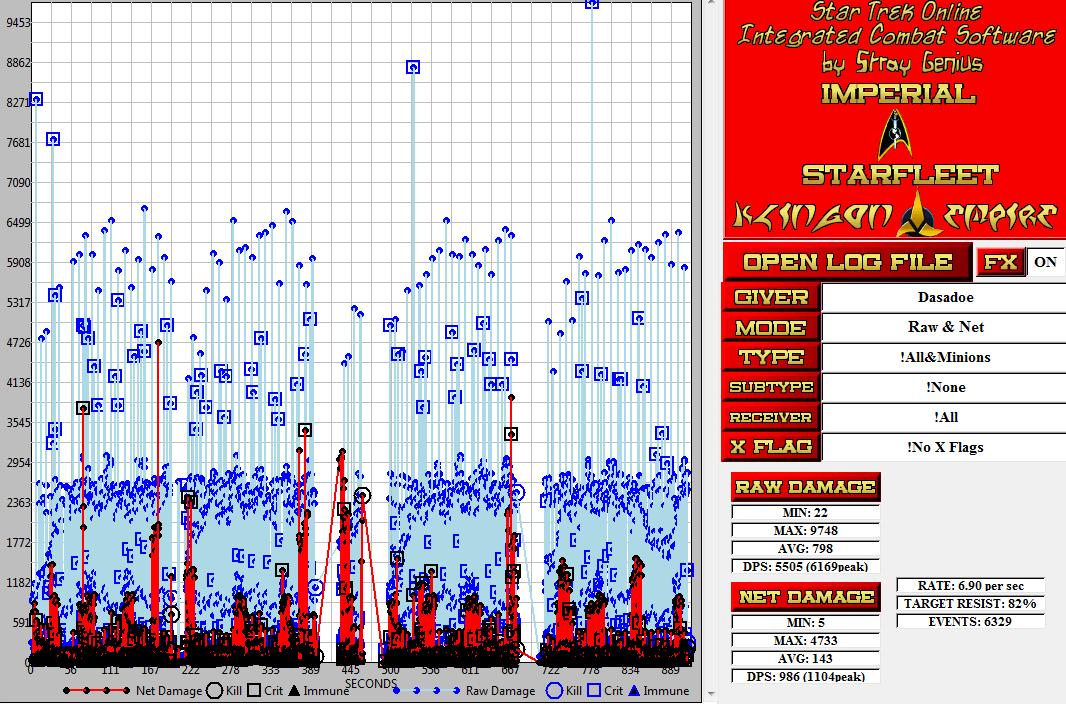Click the blue Kill circle legend icon
Viewport: 1066px width, 704px height.
pos(555,690)
